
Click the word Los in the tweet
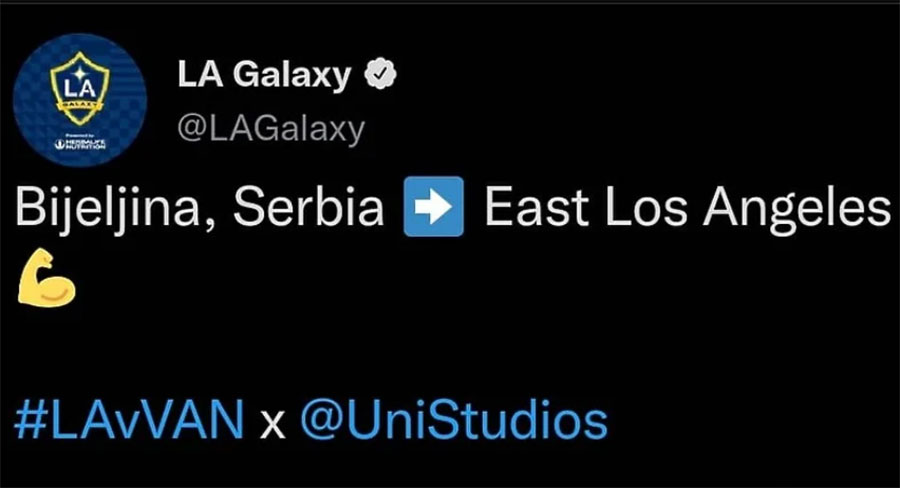coord(645,207)
